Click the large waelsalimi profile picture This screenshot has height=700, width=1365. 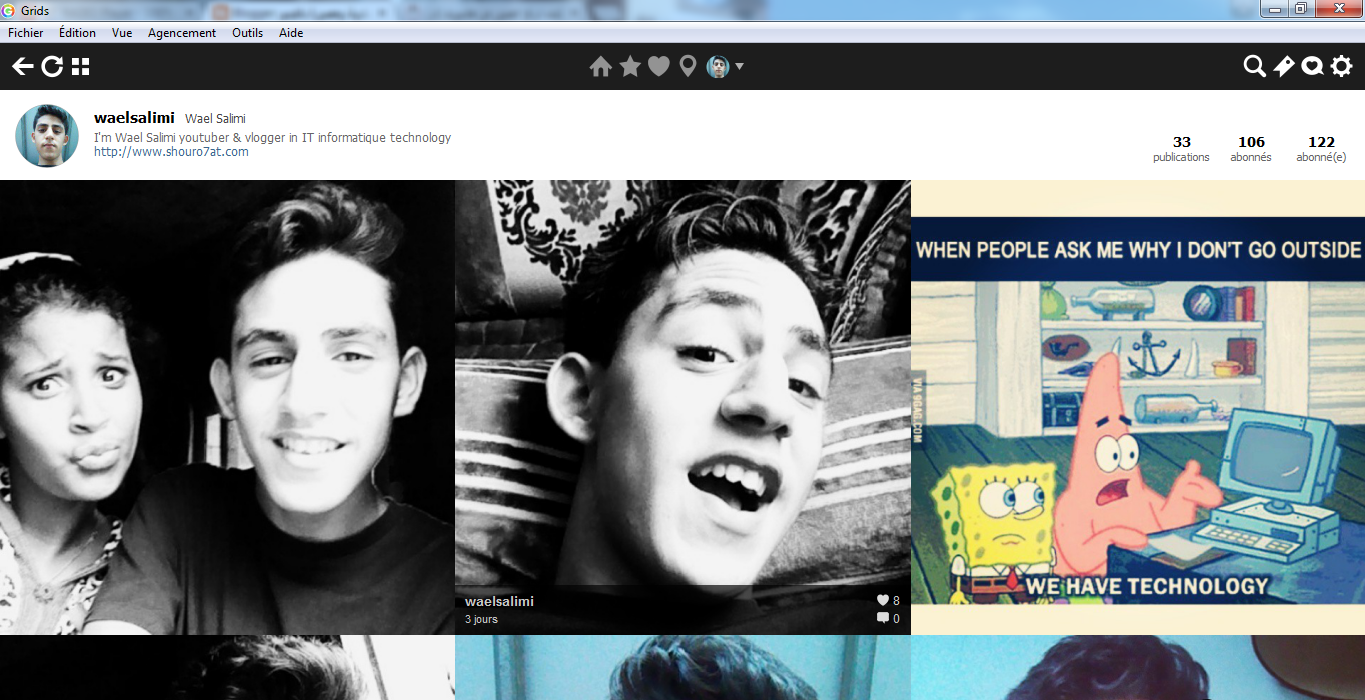pyautogui.click(x=47, y=136)
